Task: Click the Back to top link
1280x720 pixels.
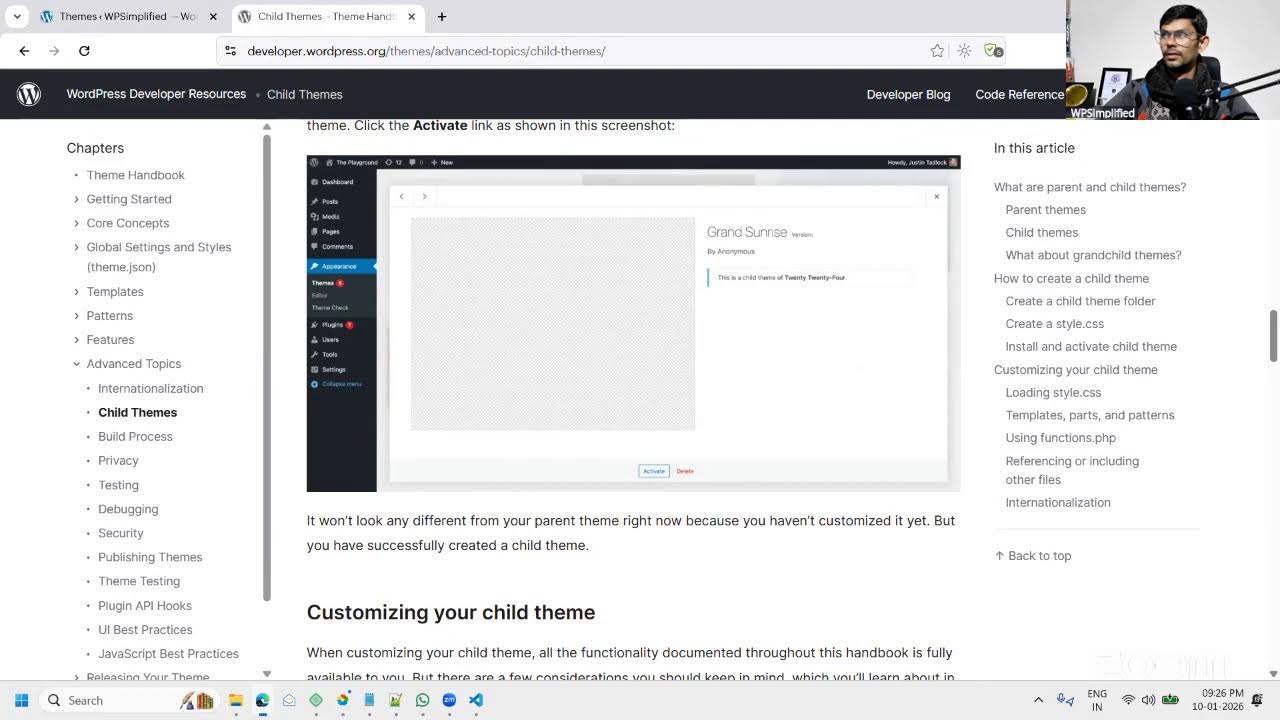Action: (1033, 556)
